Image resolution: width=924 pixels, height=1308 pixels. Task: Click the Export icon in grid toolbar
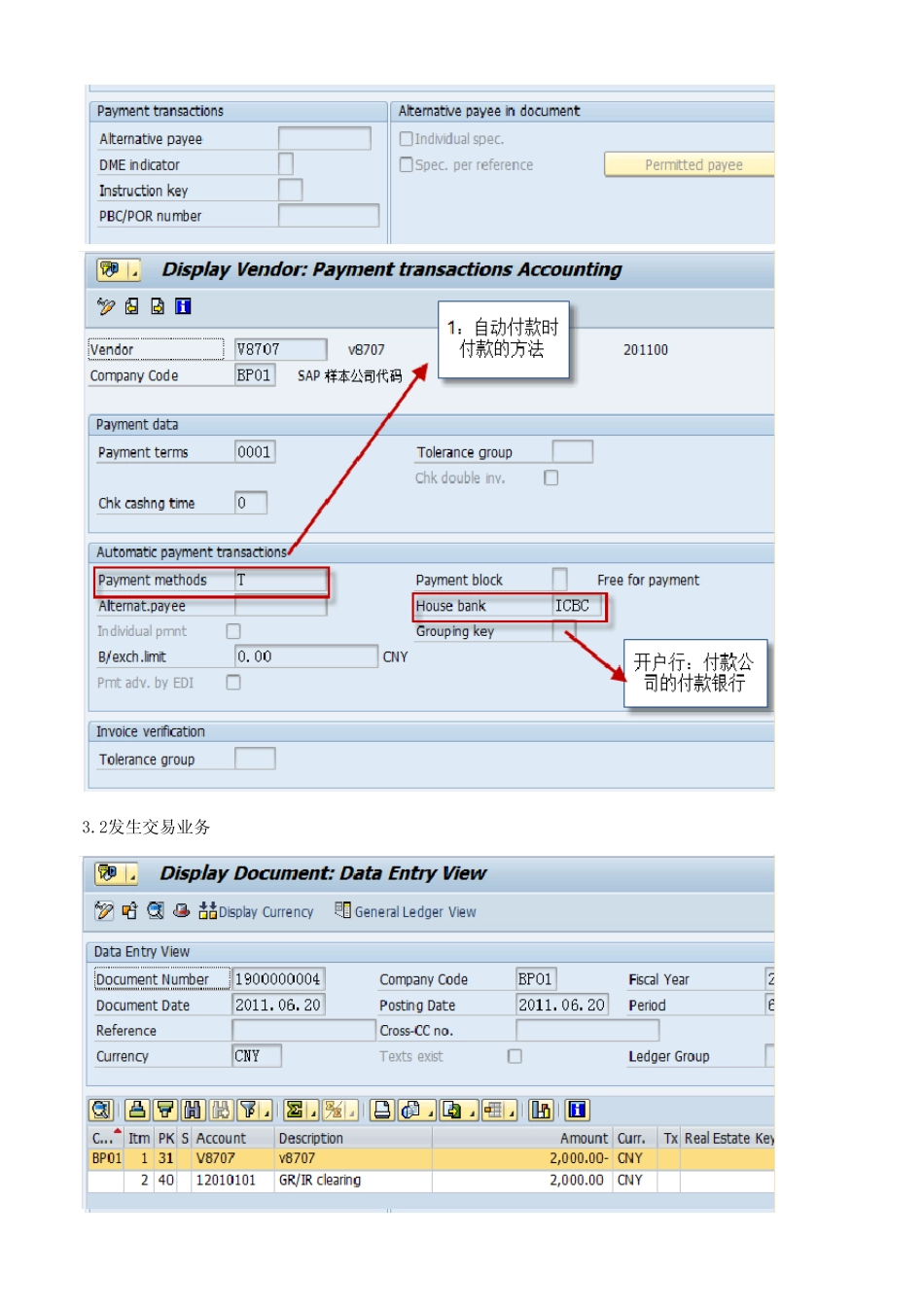[x=452, y=1110]
